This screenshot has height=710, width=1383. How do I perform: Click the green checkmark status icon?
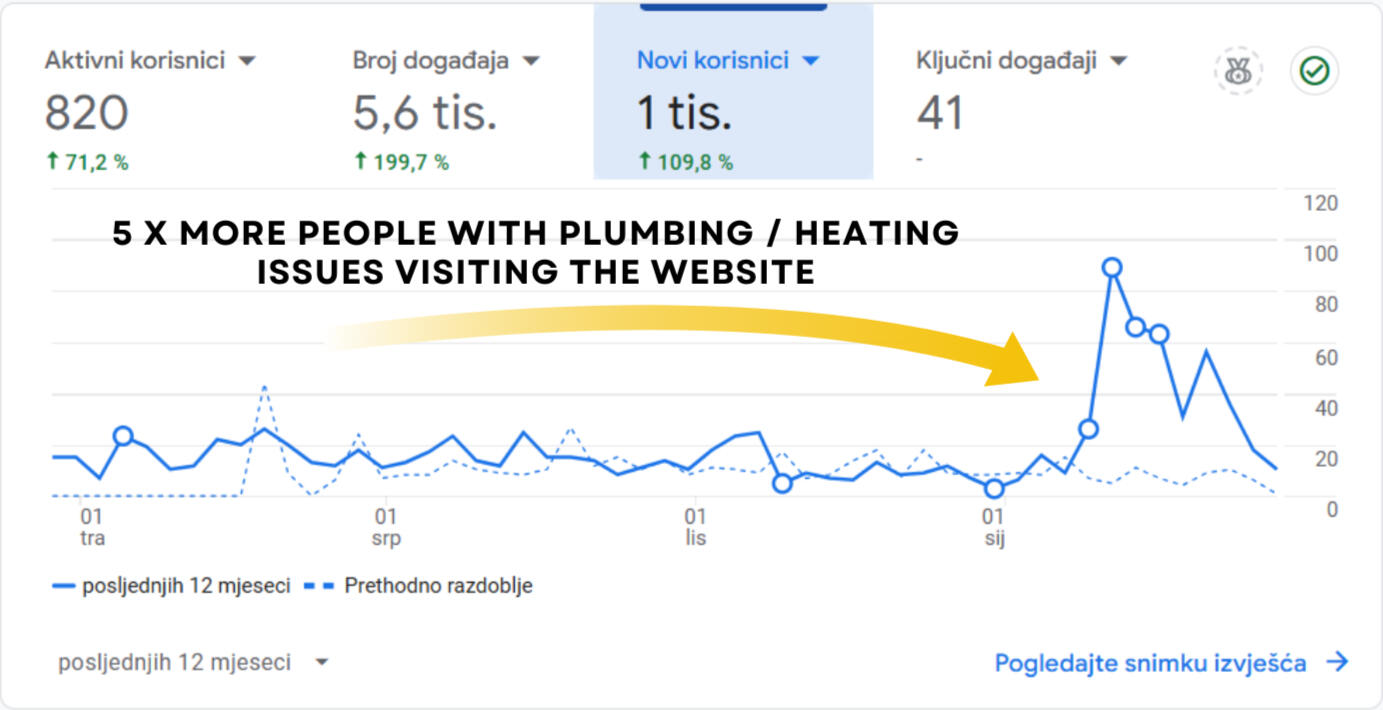tap(1314, 72)
